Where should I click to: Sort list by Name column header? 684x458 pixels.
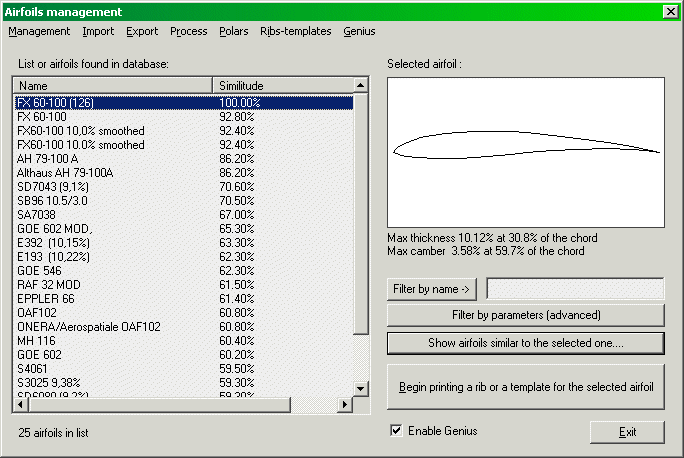[113, 86]
